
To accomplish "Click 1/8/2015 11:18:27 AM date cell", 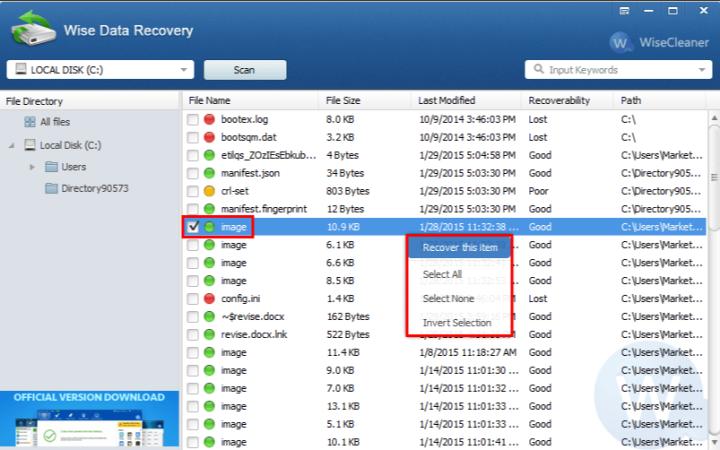I will pos(467,352).
